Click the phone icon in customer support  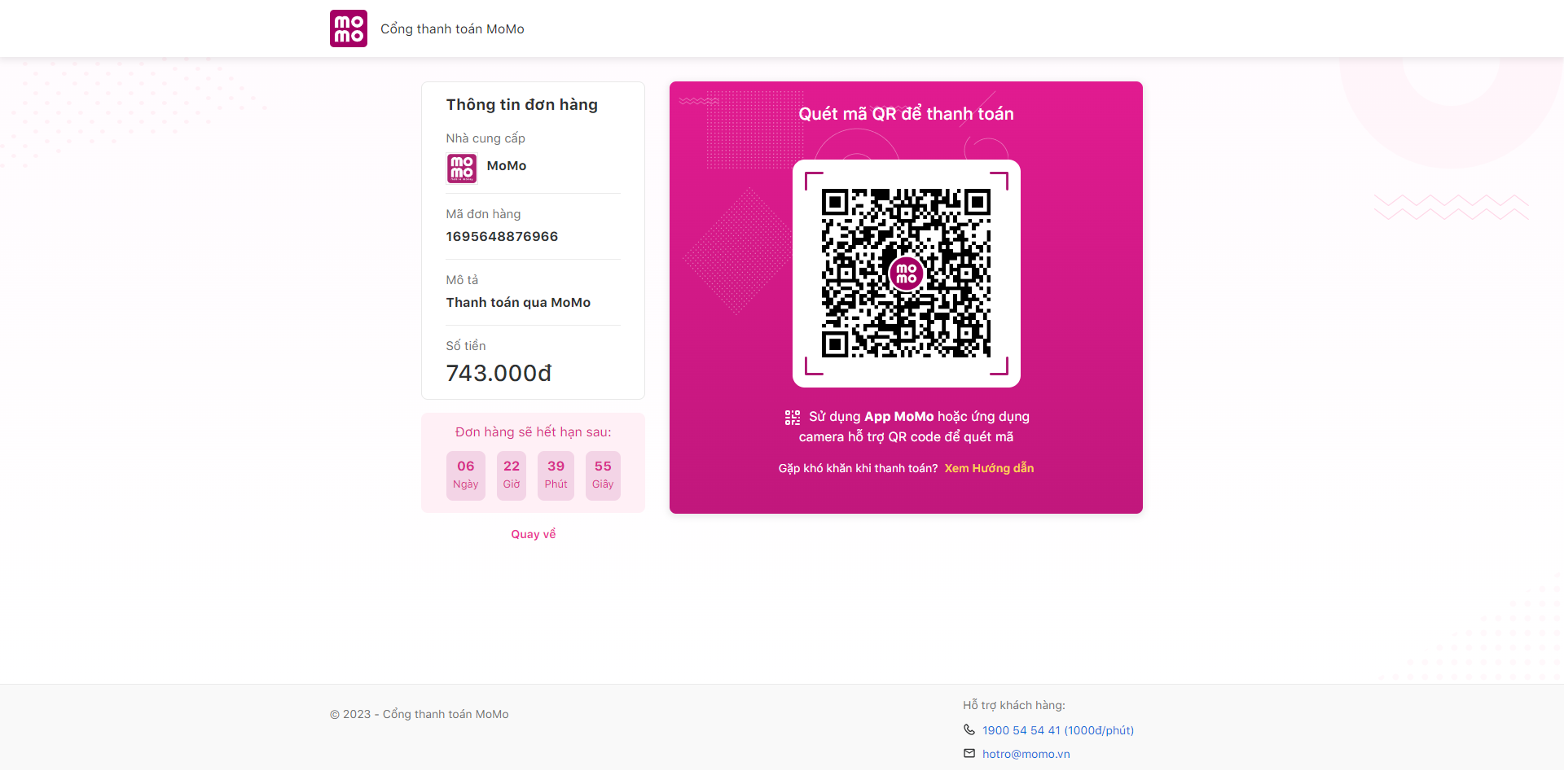pyautogui.click(x=969, y=729)
